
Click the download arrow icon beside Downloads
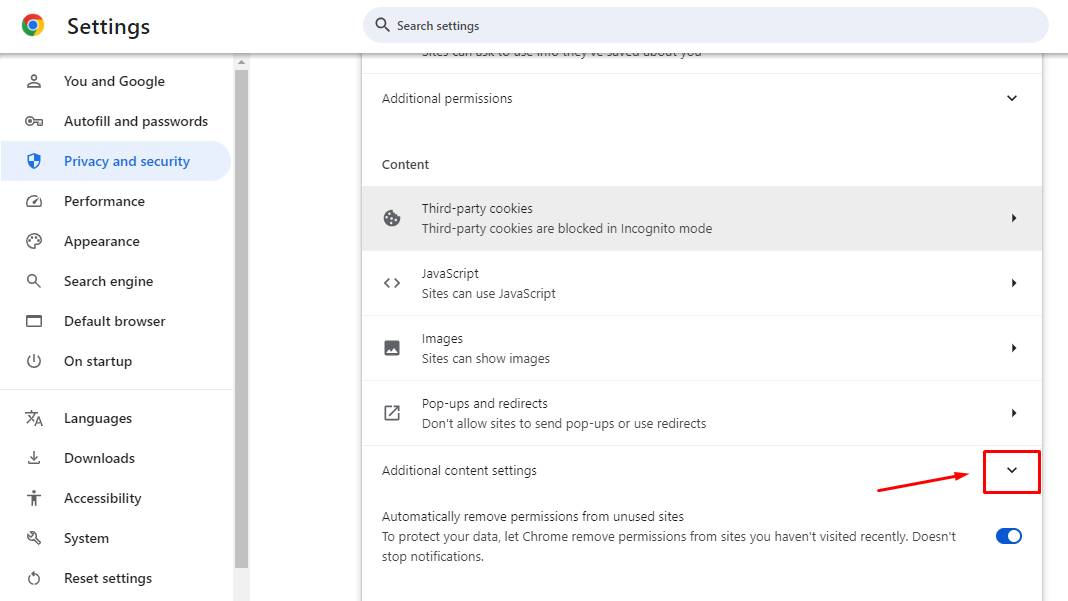[33, 458]
